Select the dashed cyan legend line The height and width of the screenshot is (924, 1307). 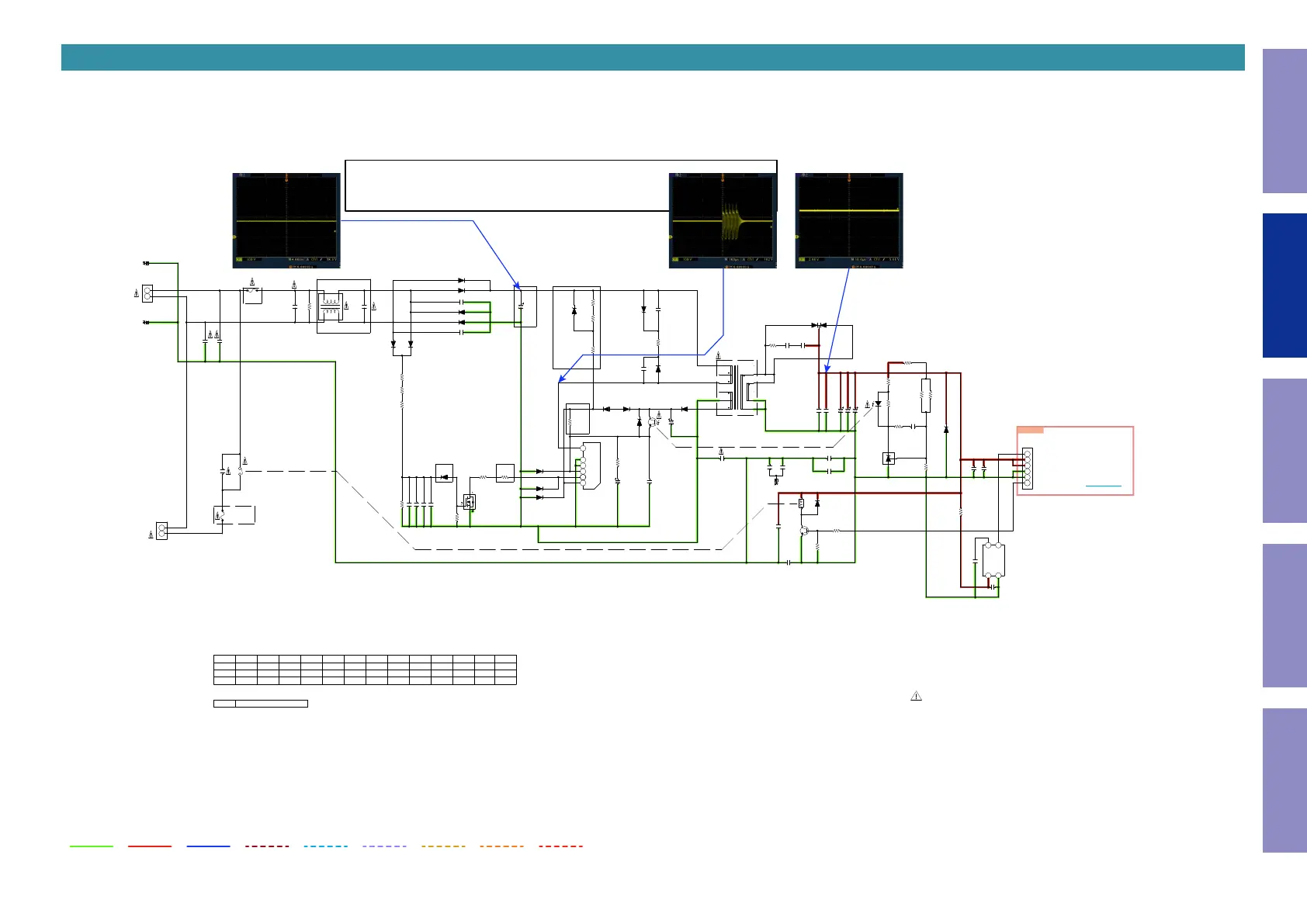coord(326,846)
